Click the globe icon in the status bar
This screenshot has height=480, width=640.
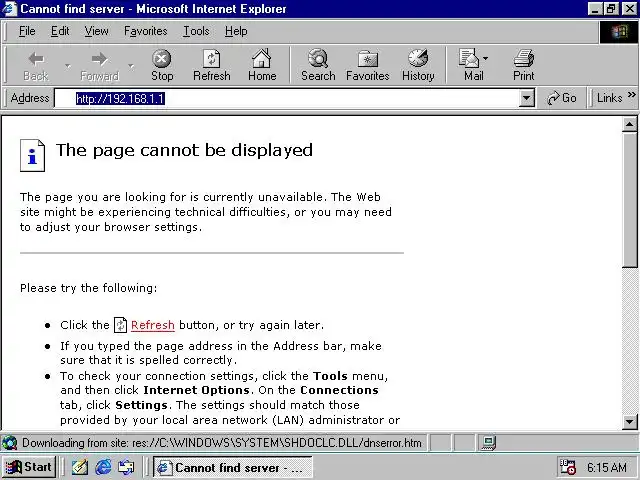(9, 443)
